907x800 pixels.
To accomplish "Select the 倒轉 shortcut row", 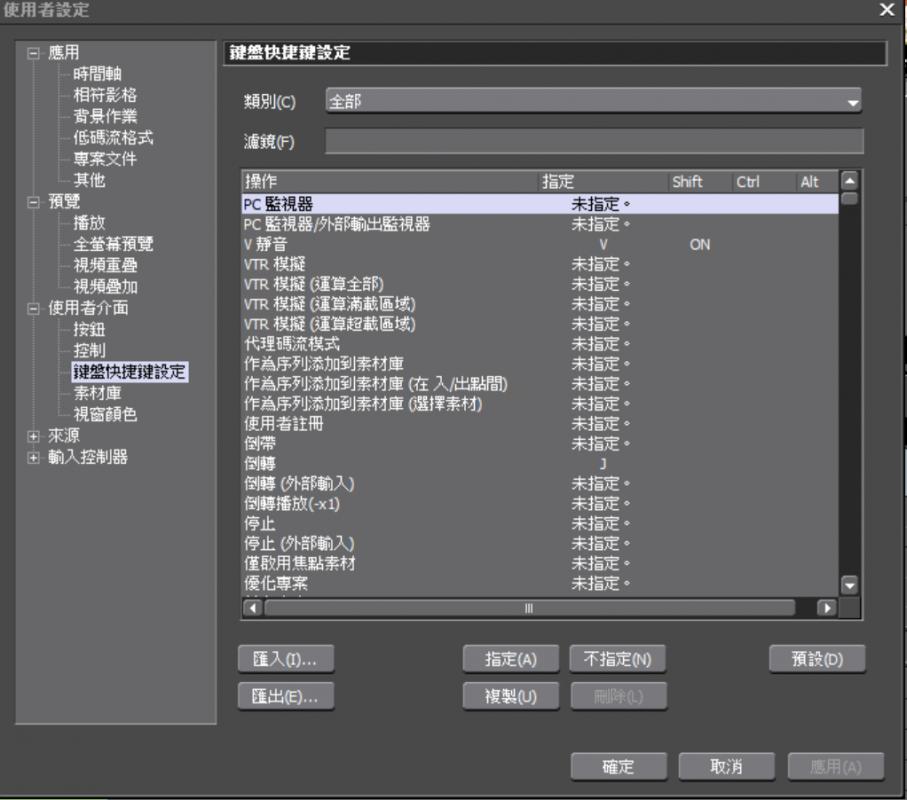I will pyautogui.click(x=258, y=464).
